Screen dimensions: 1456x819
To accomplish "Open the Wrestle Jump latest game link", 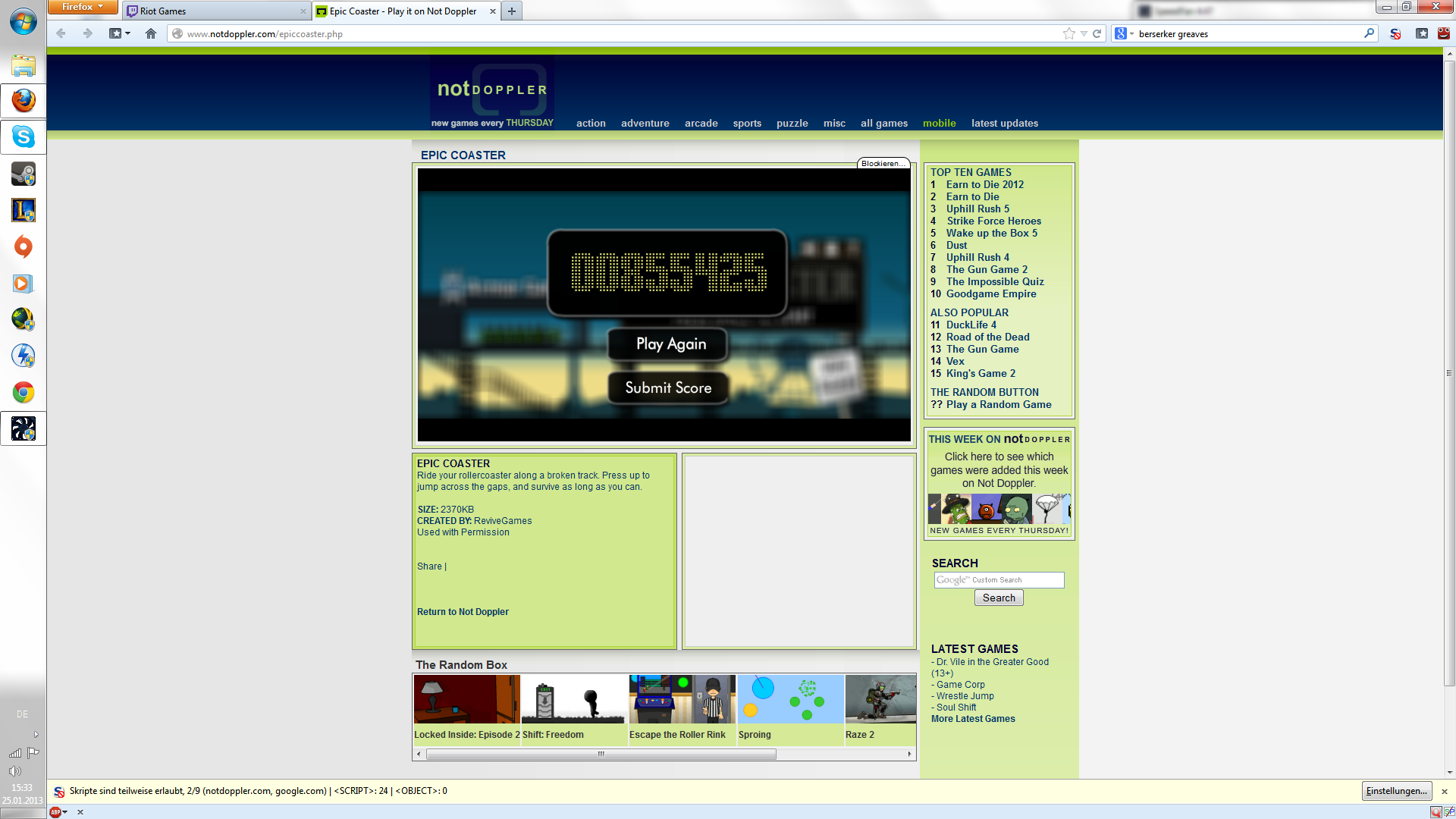I will coord(965,696).
